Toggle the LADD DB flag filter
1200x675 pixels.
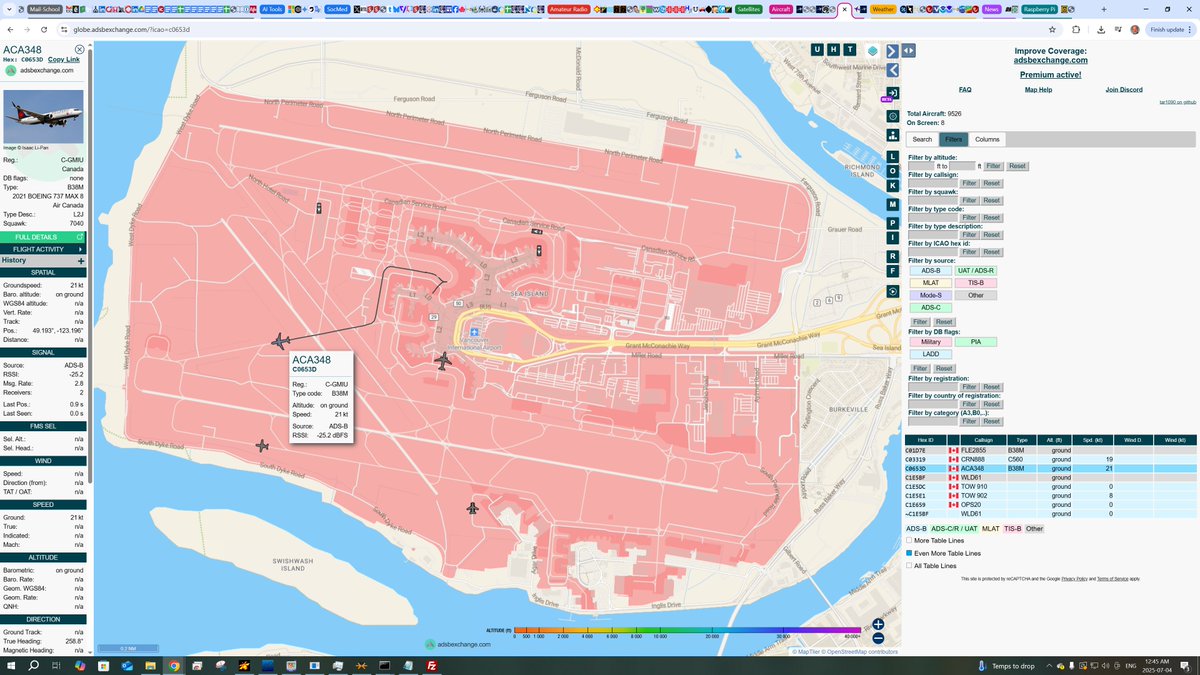931,354
